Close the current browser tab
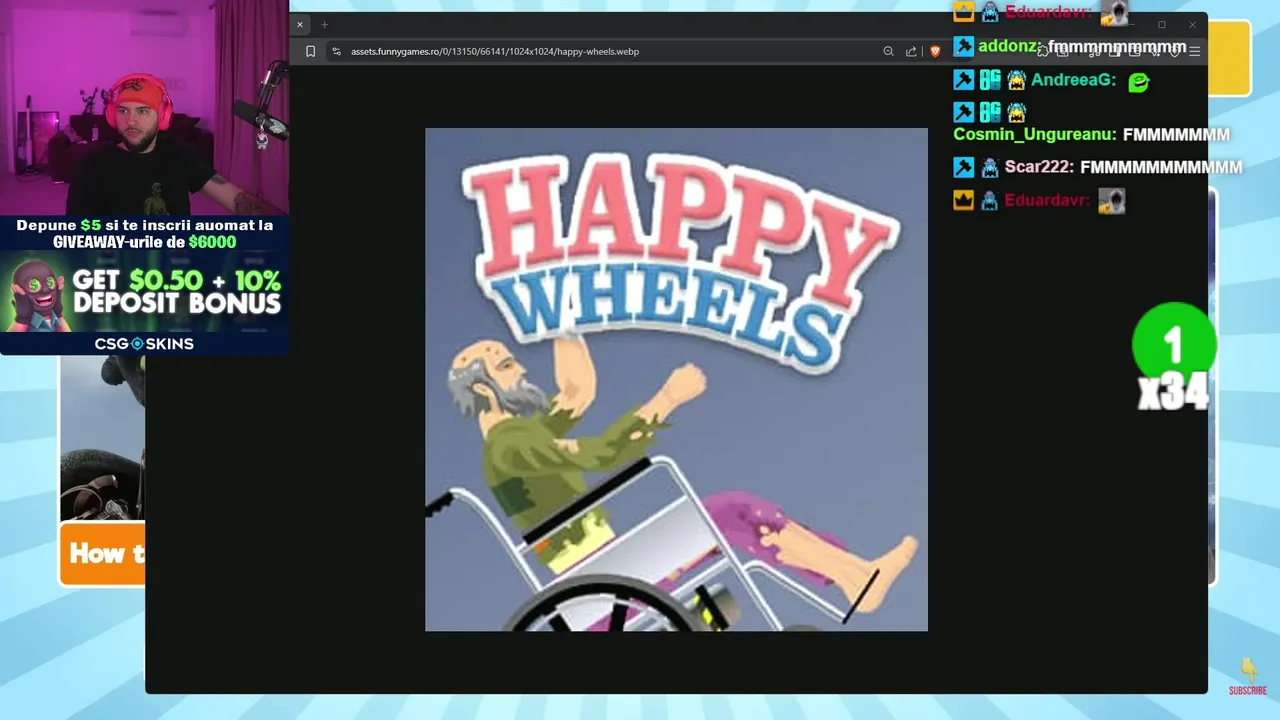This screenshot has height=720, width=1280. (x=299, y=25)
